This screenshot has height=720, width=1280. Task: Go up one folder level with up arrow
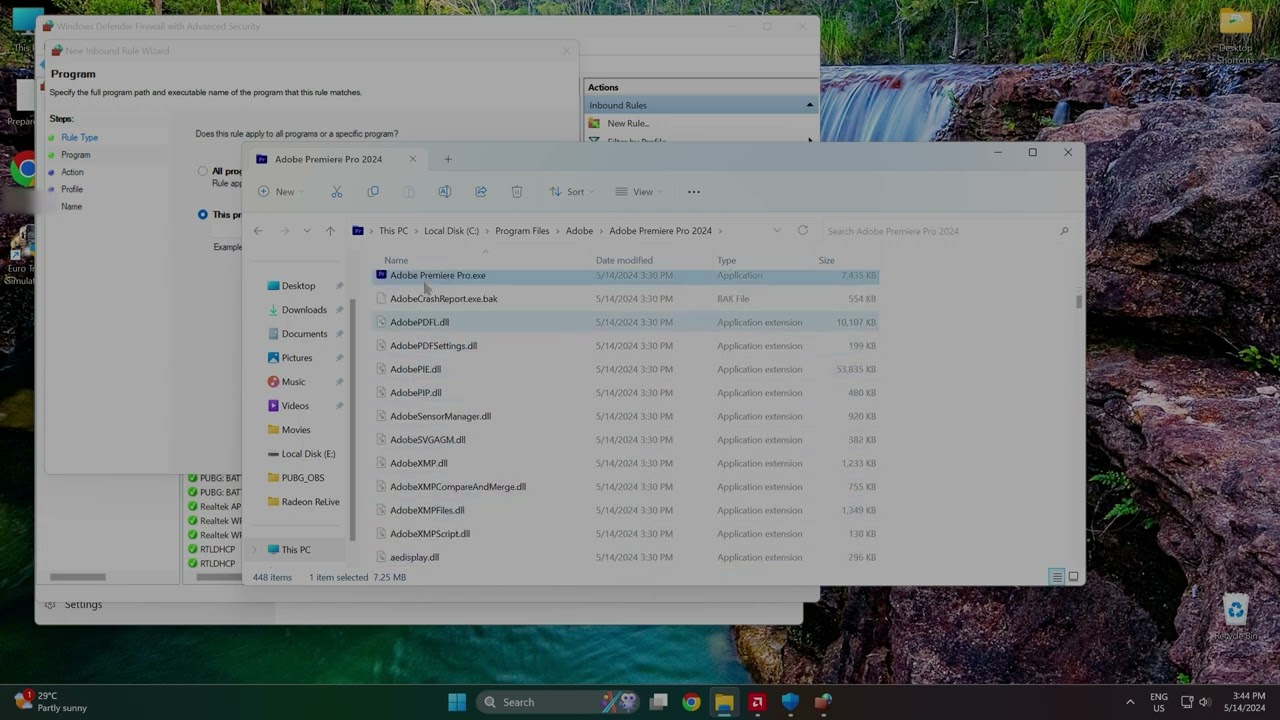tap(330, 231)
